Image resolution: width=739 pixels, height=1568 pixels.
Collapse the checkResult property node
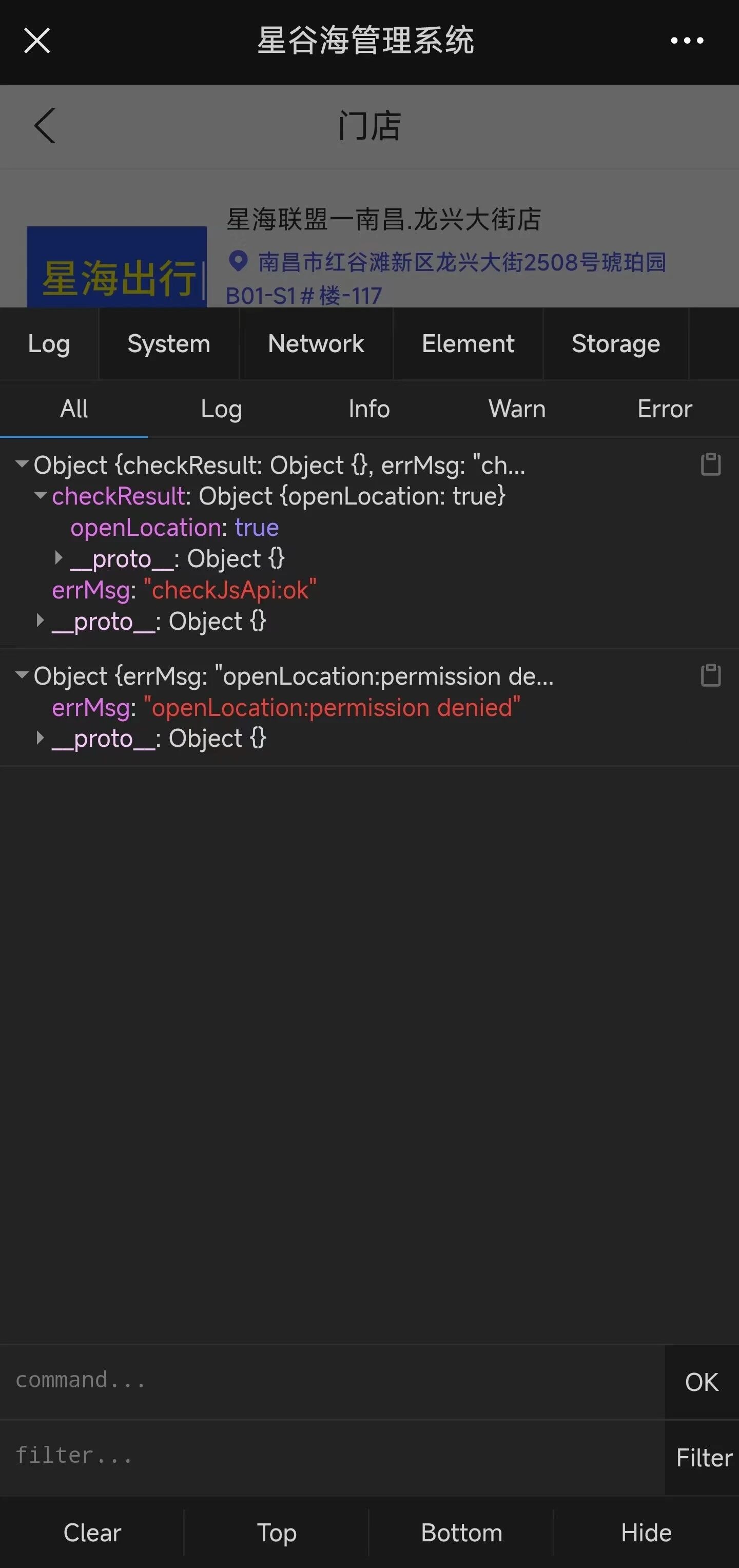pyautogui.click(x=40, y=495)
